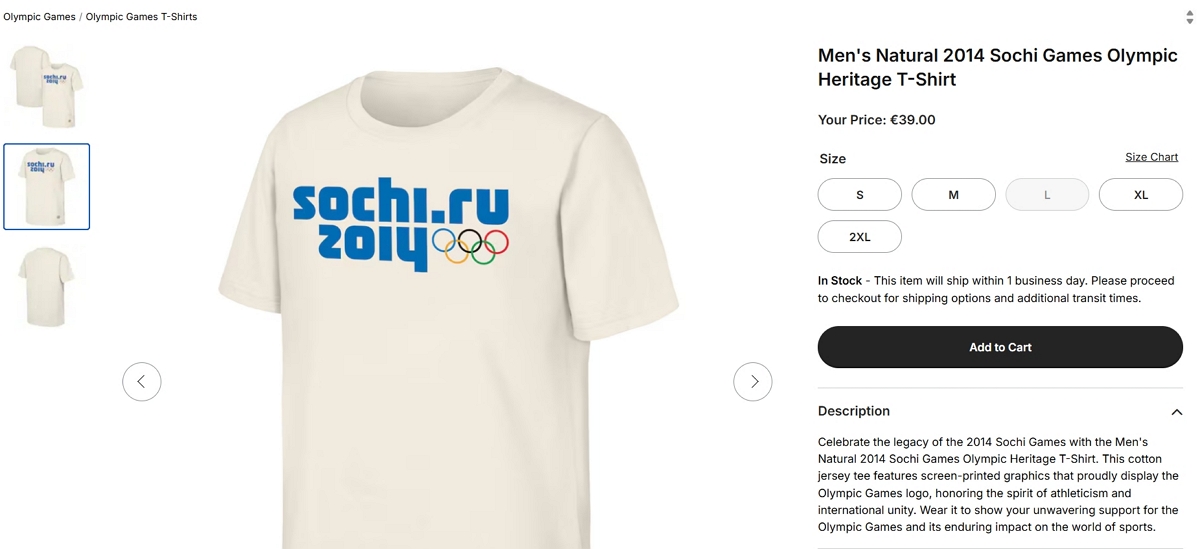Choose size M
Image resolution: width=1200 pixels, height=549 pixels.
953,195
